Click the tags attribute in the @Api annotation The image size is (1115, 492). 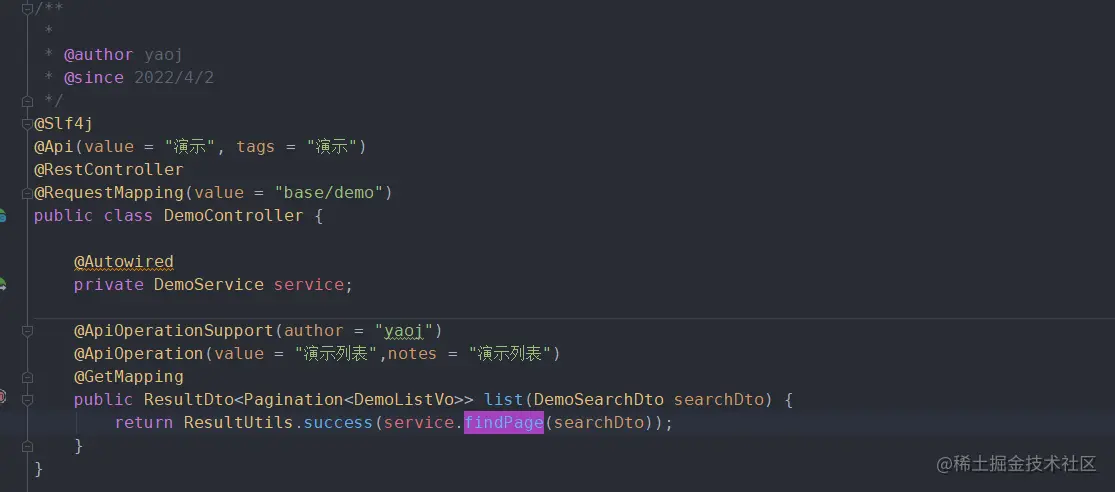pyautogui.click(x=256, y=146)
